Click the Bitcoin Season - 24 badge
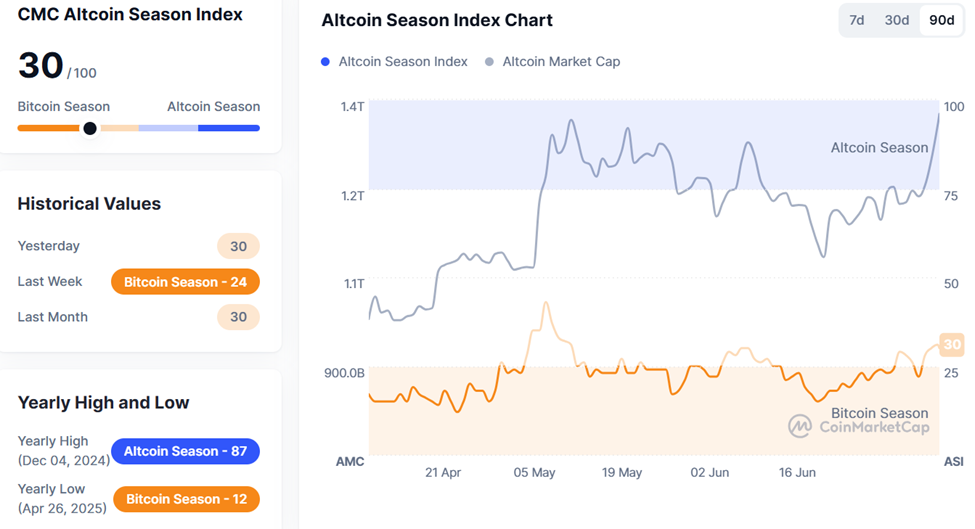975x529 pixels. [x=185, y=282]
